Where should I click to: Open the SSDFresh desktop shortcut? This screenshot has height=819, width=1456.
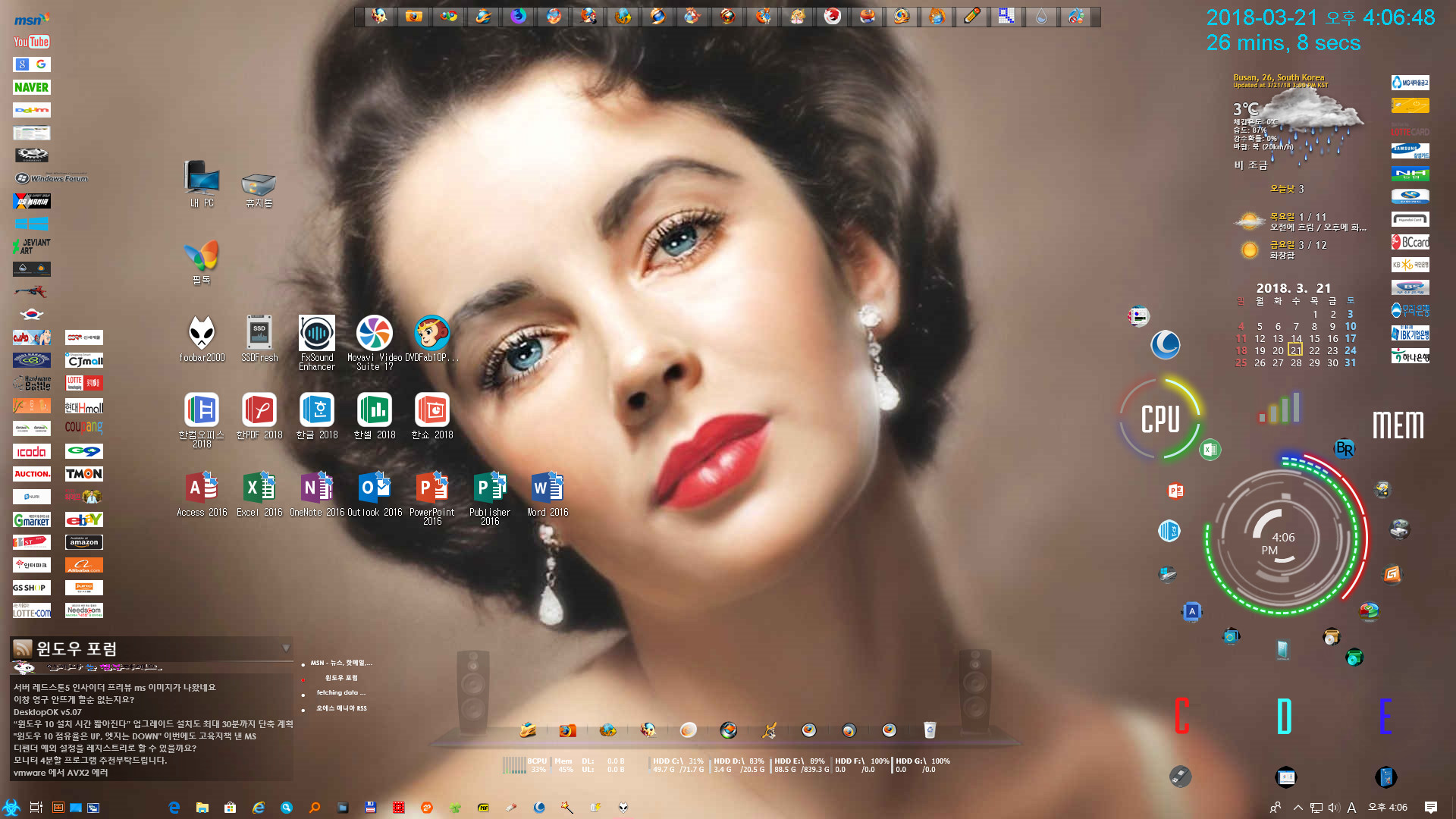coord(259,338)
